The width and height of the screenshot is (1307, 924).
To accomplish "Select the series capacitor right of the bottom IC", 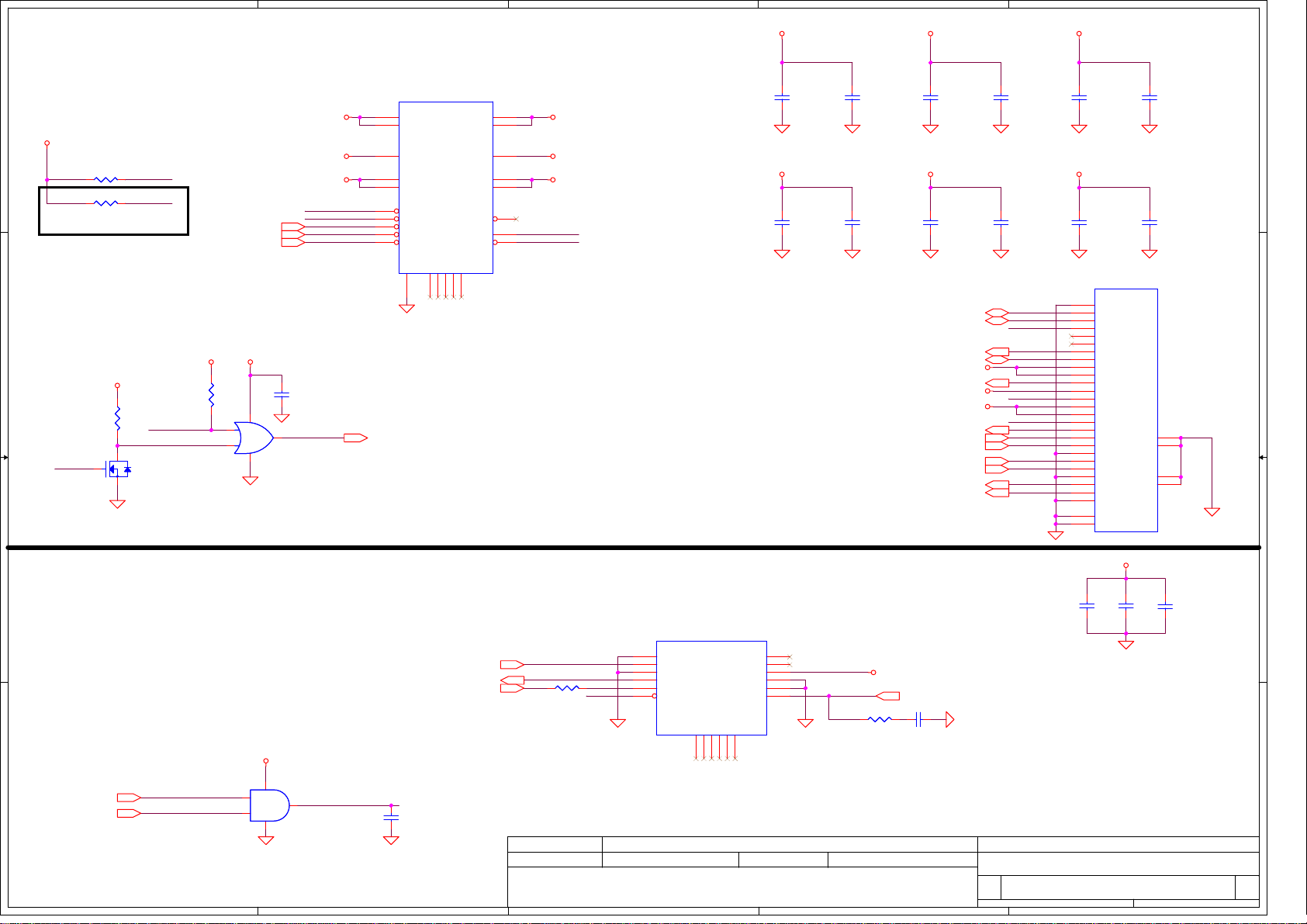I will [x=918, y=719].
